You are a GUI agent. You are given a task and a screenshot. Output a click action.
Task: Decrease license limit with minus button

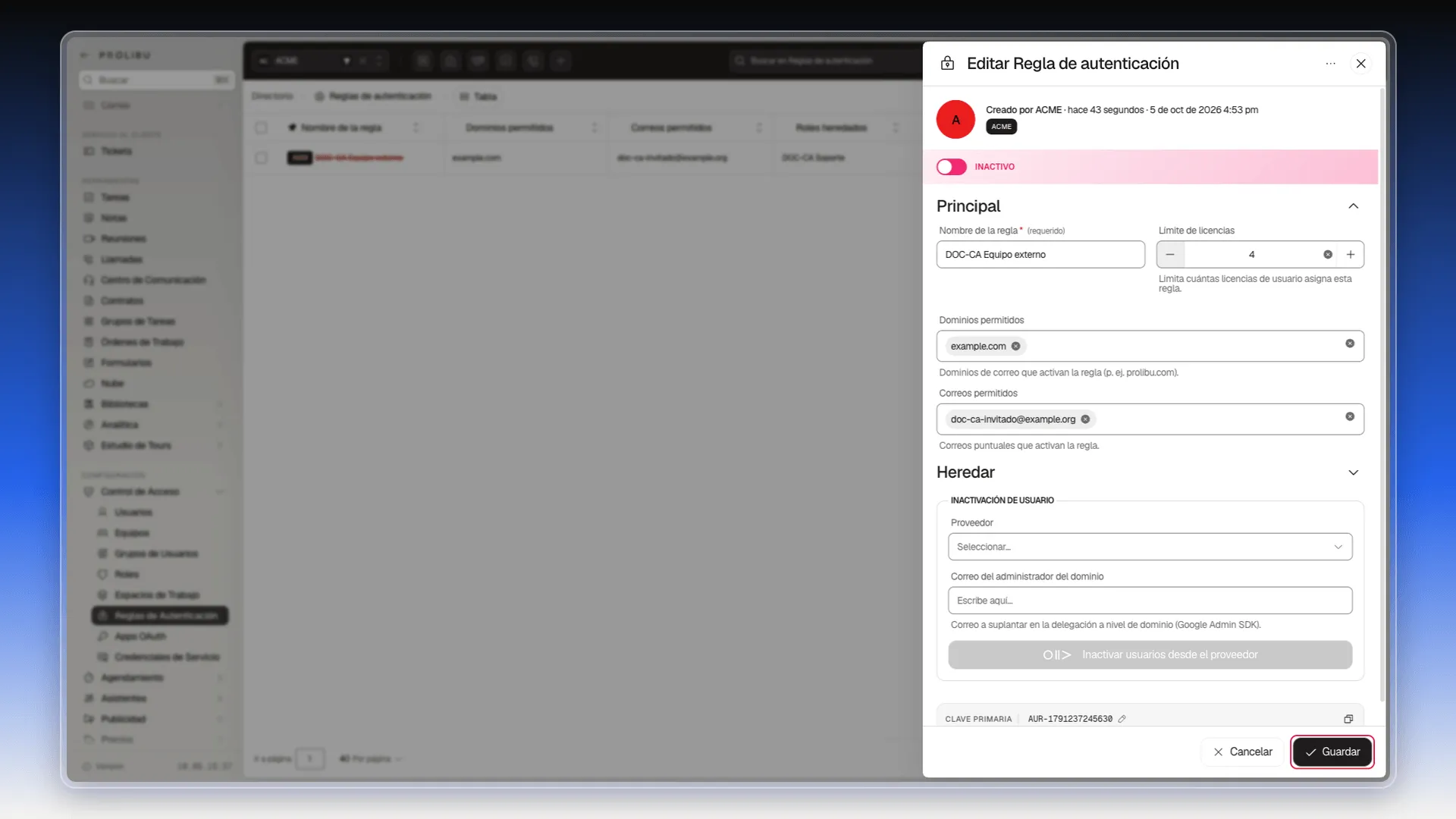point(1170,255)
